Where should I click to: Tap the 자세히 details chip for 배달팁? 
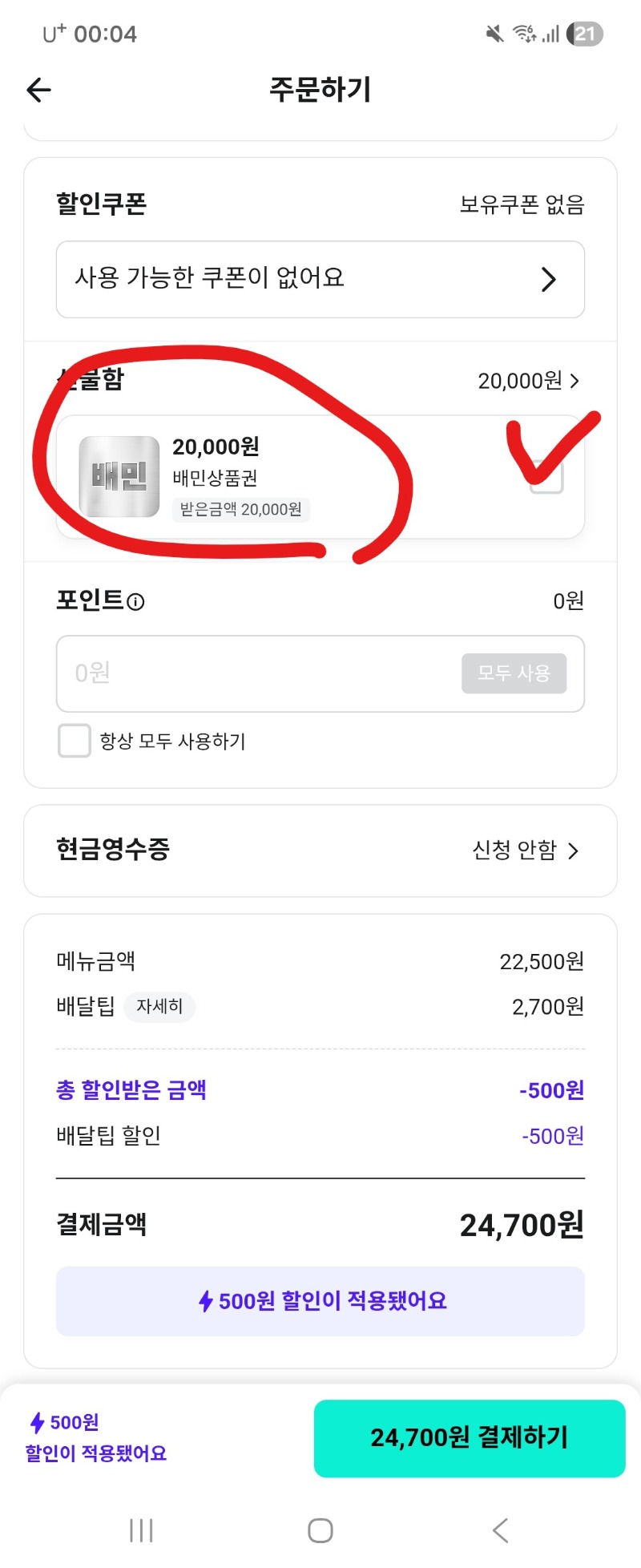coord(159,1006)
